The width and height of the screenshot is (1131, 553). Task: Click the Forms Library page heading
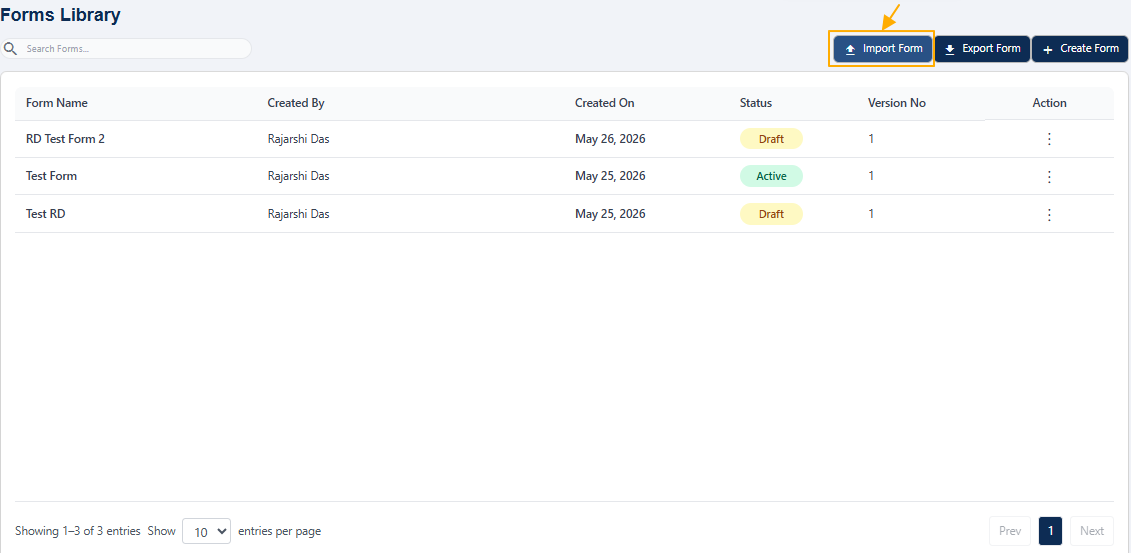click(61, 14)
